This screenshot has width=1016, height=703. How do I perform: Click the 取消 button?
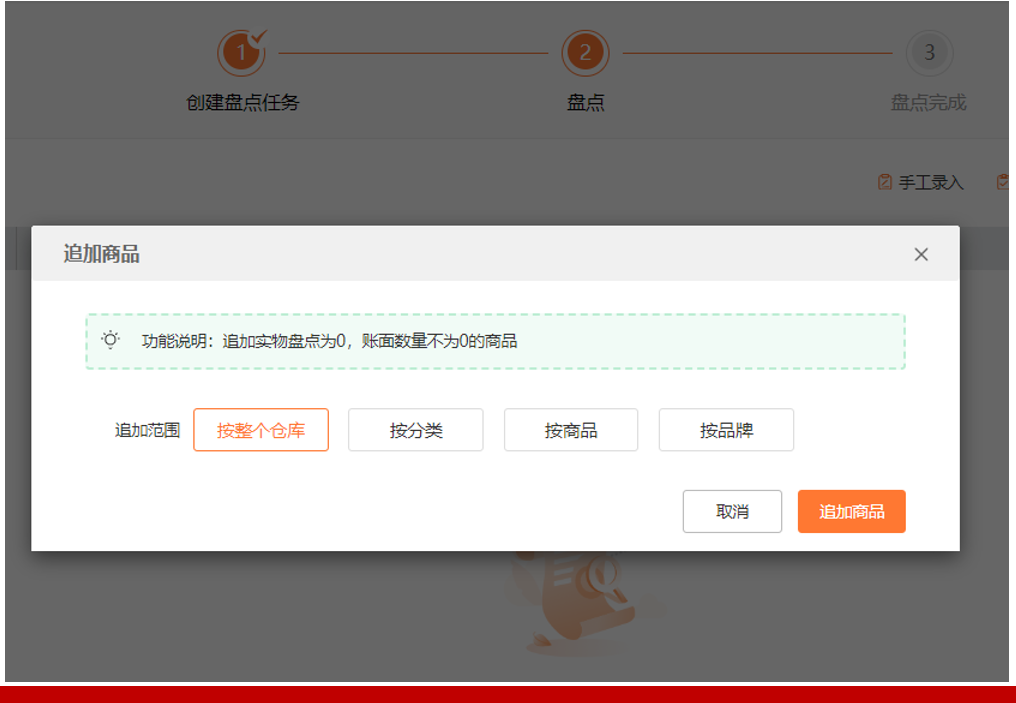coord(733,511)
